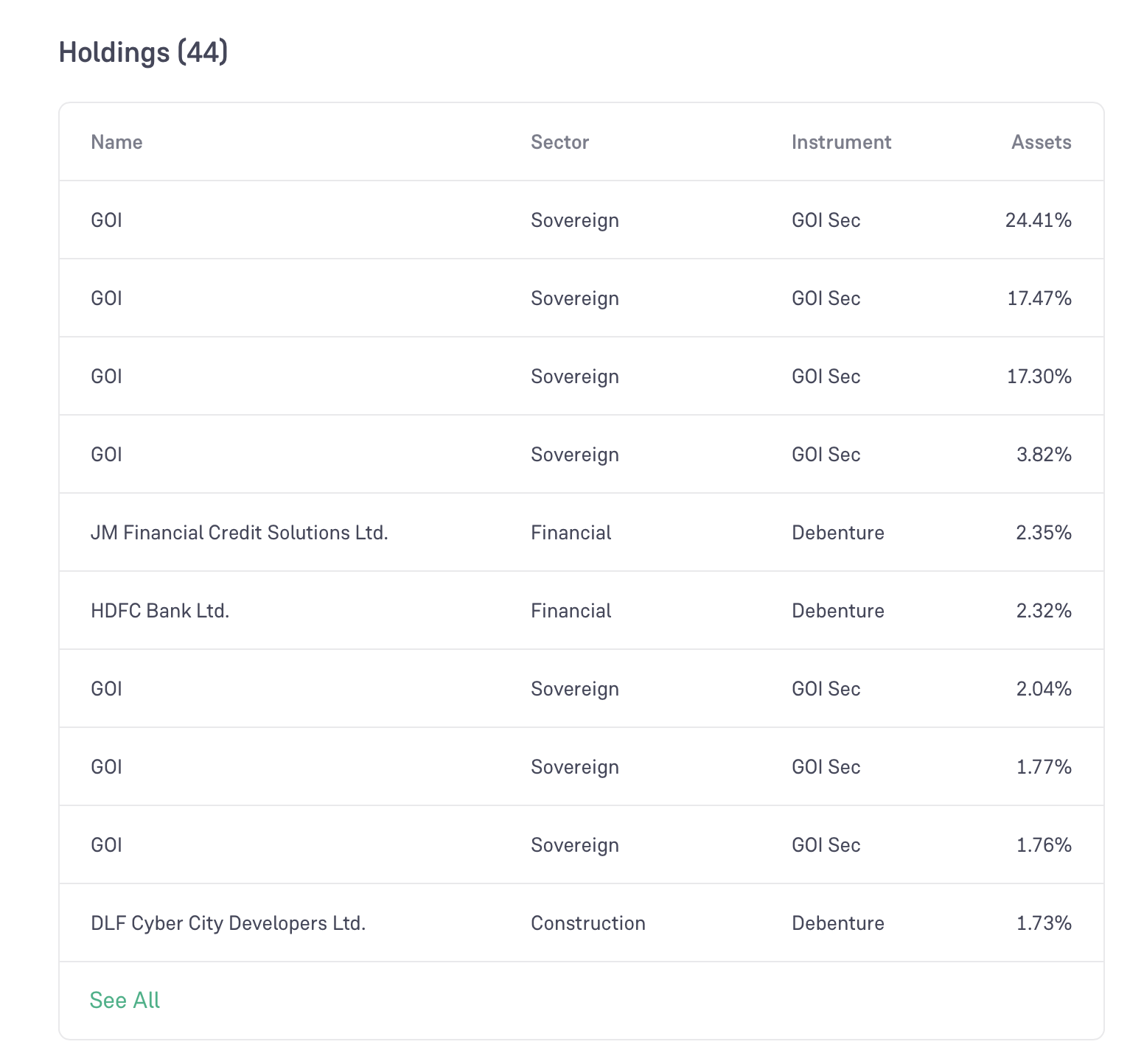Click GOI Sec instrument in the 17.47% row
The image size is (1144, 1064).
pos(826,298)
